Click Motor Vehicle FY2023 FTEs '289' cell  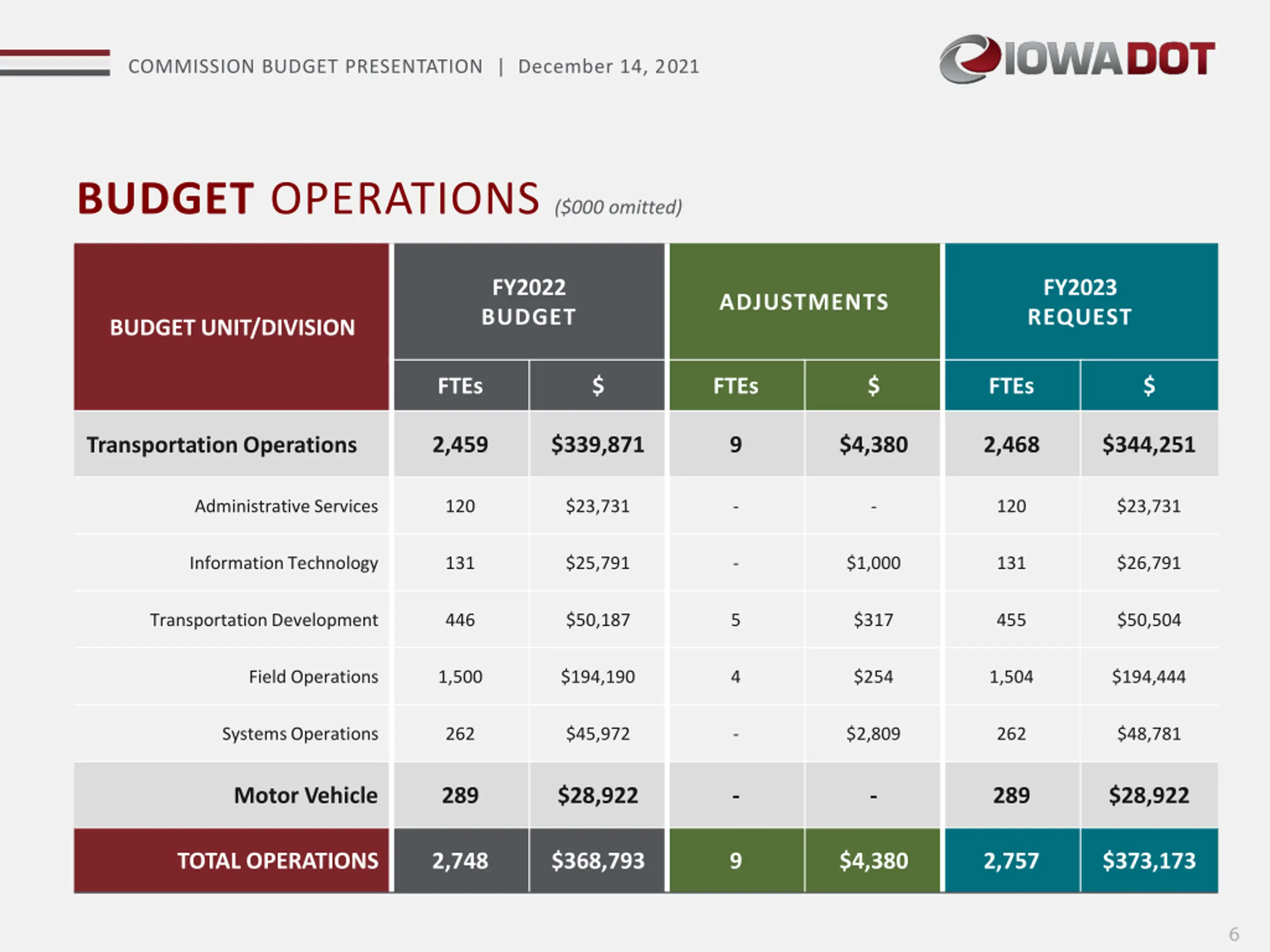click(1012, 795)
